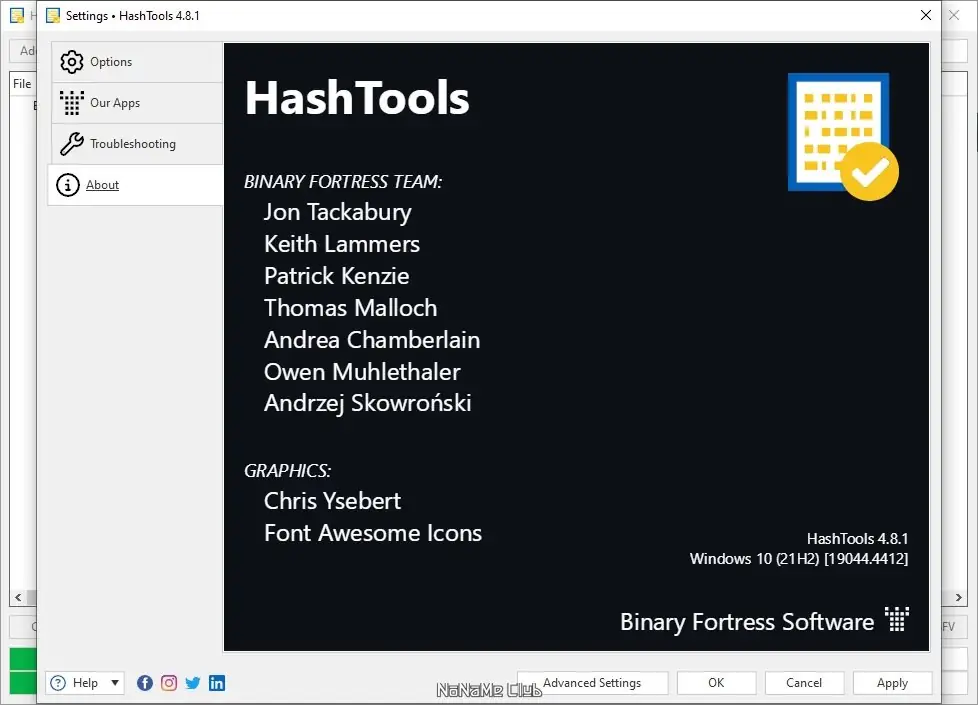
Task: Click the HashTools 4.8.1 version text
Action: coord(858,538)
